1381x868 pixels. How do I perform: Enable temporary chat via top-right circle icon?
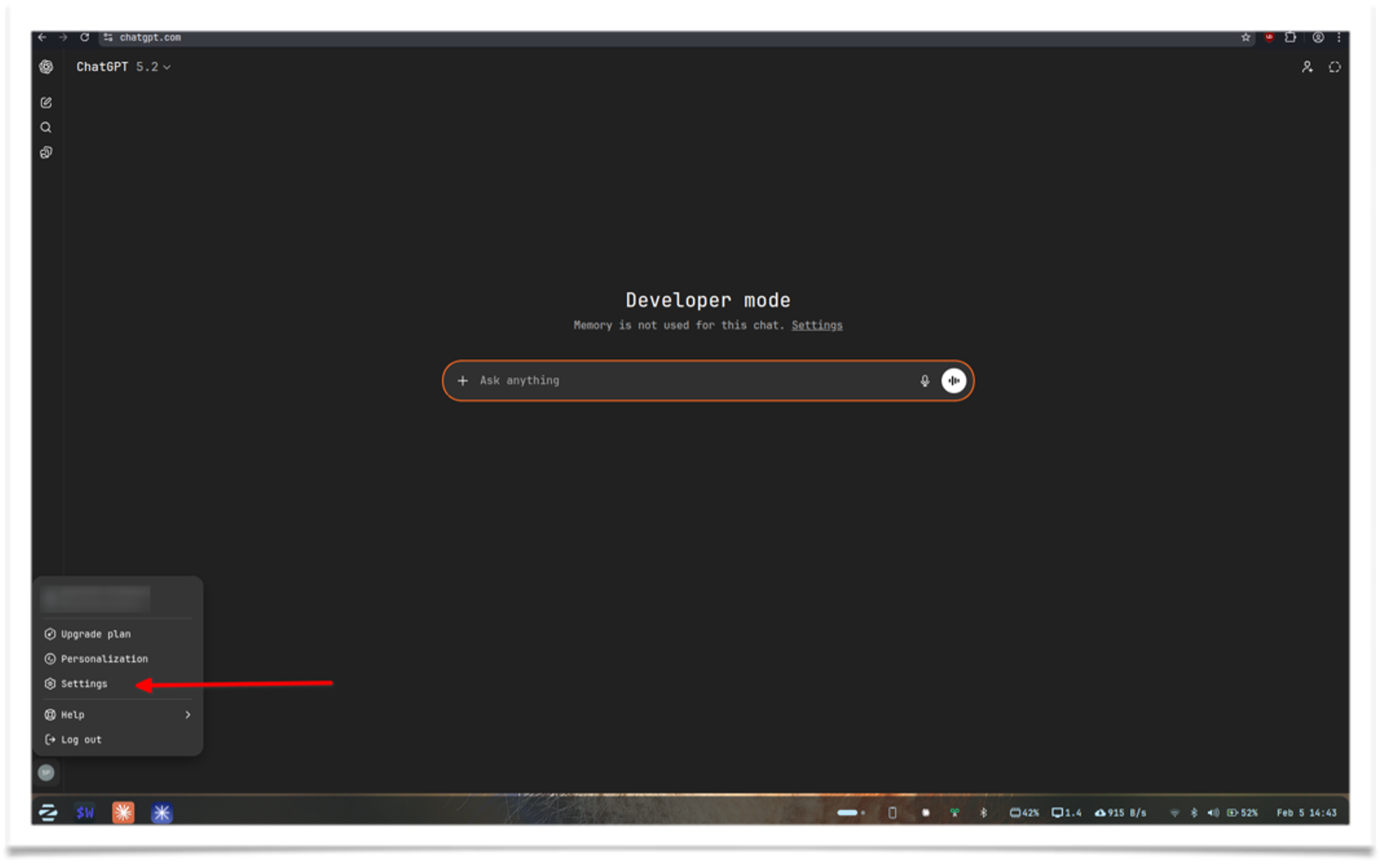pos(1335,67)
